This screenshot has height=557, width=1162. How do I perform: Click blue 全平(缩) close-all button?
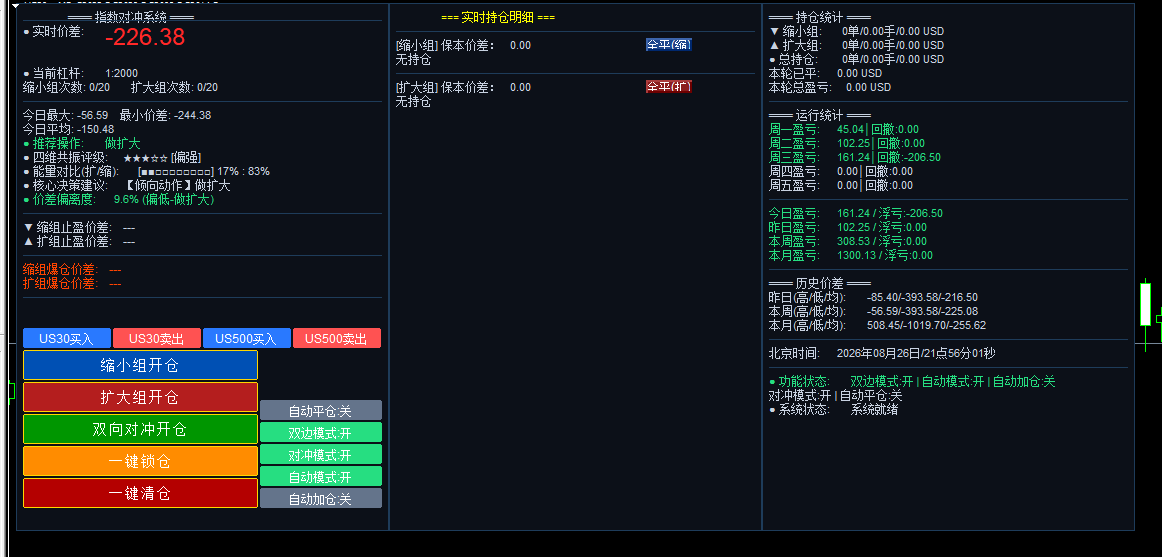pos(668,44)
